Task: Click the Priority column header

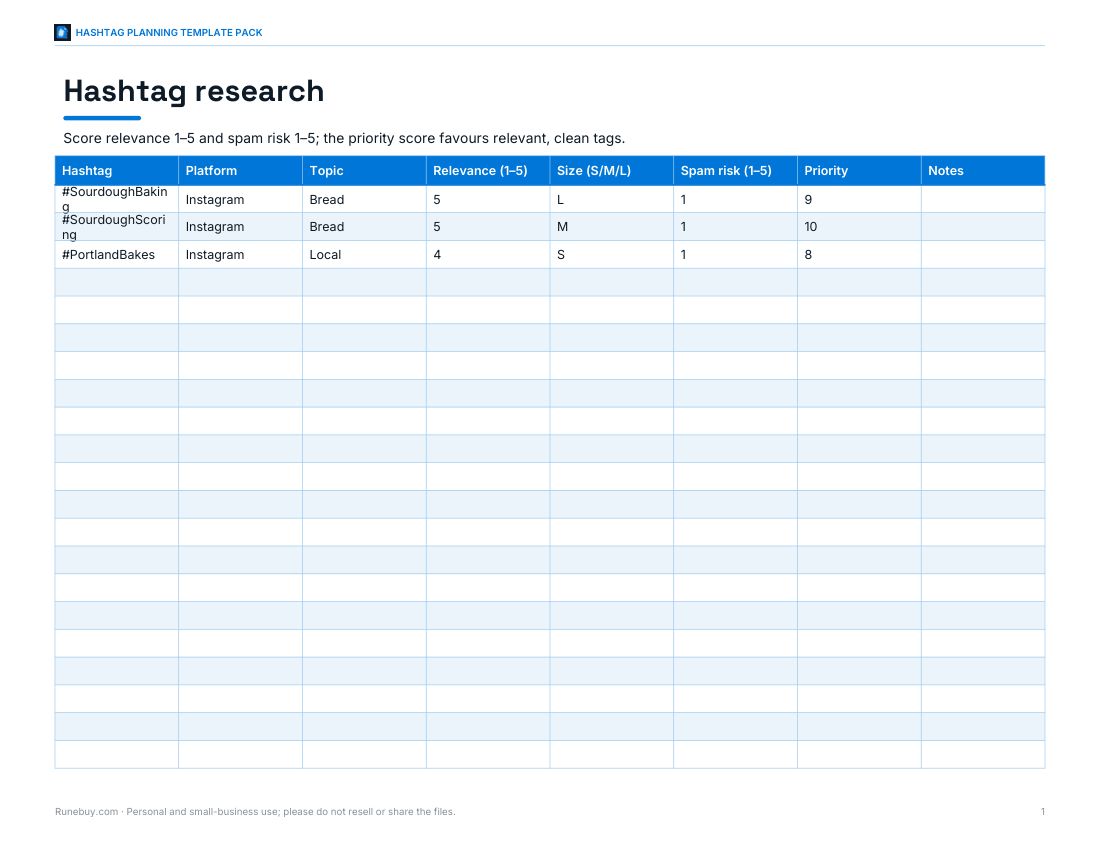Action: (x=859, y=170)
